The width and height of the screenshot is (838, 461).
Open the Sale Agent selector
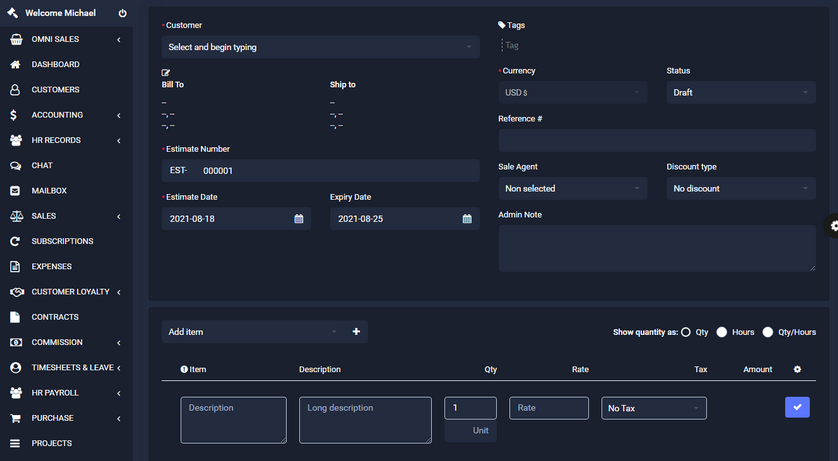572,188
